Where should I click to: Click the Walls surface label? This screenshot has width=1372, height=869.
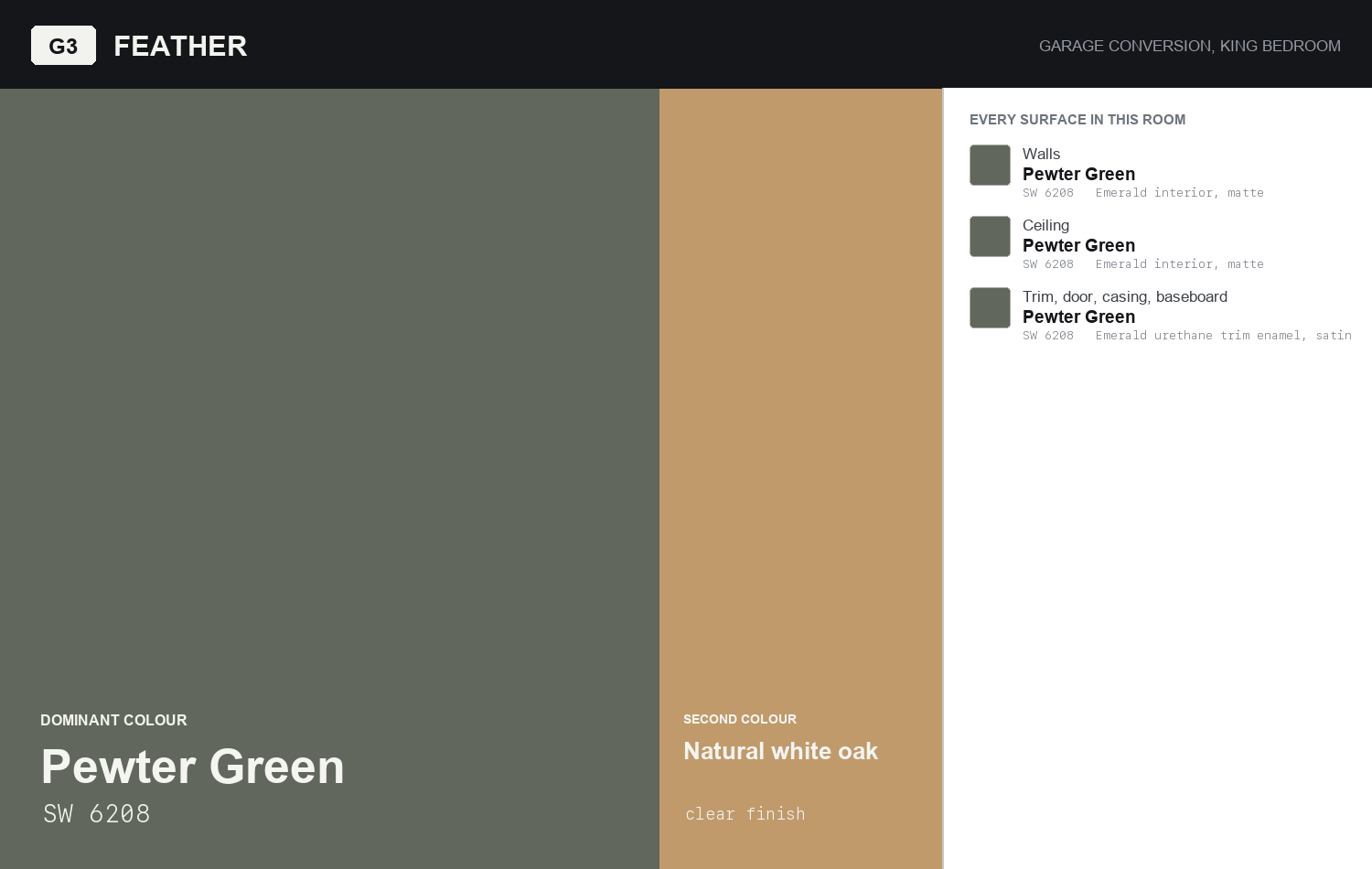[1041, 154]
